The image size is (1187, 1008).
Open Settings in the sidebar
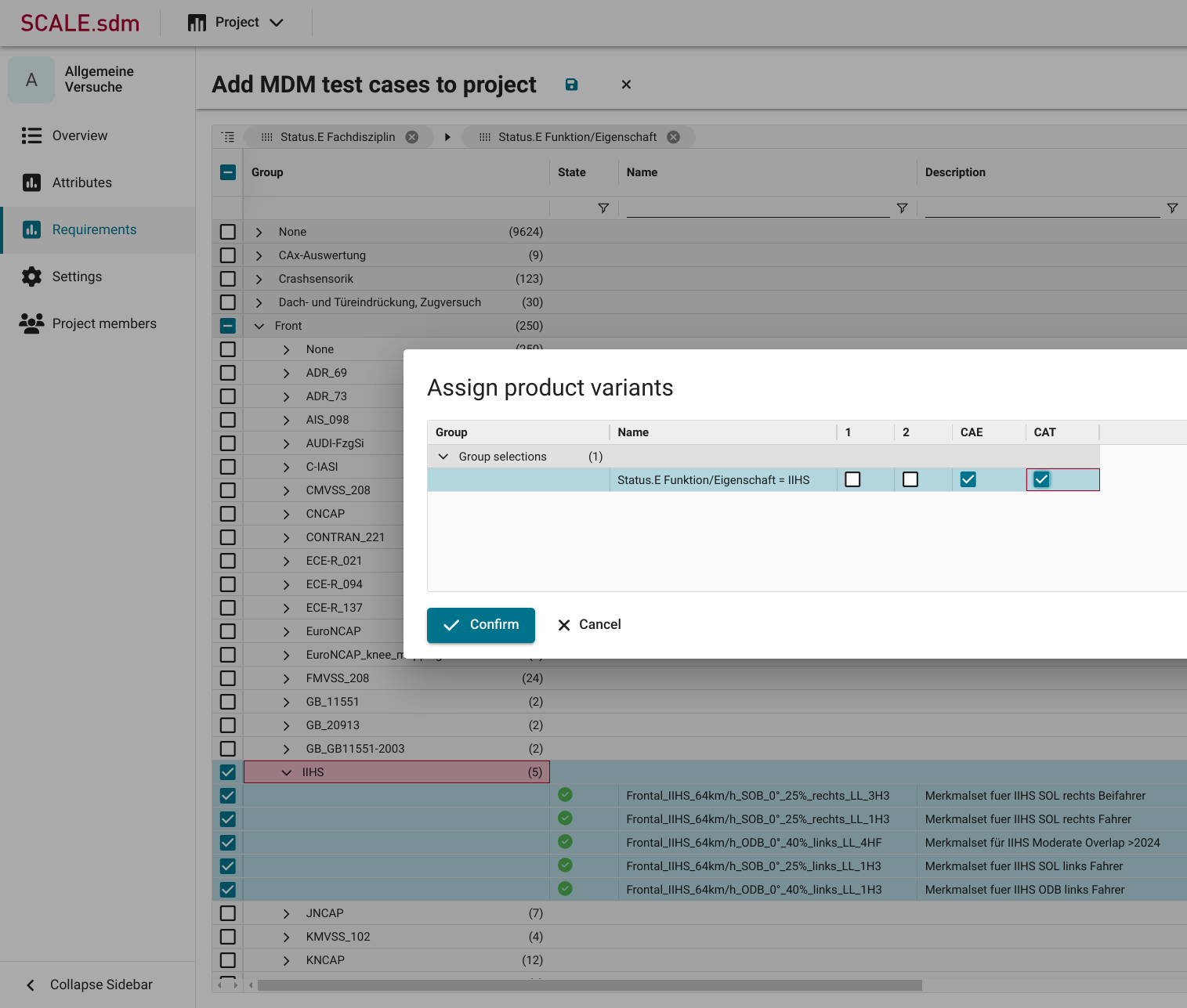pos(98,276)
